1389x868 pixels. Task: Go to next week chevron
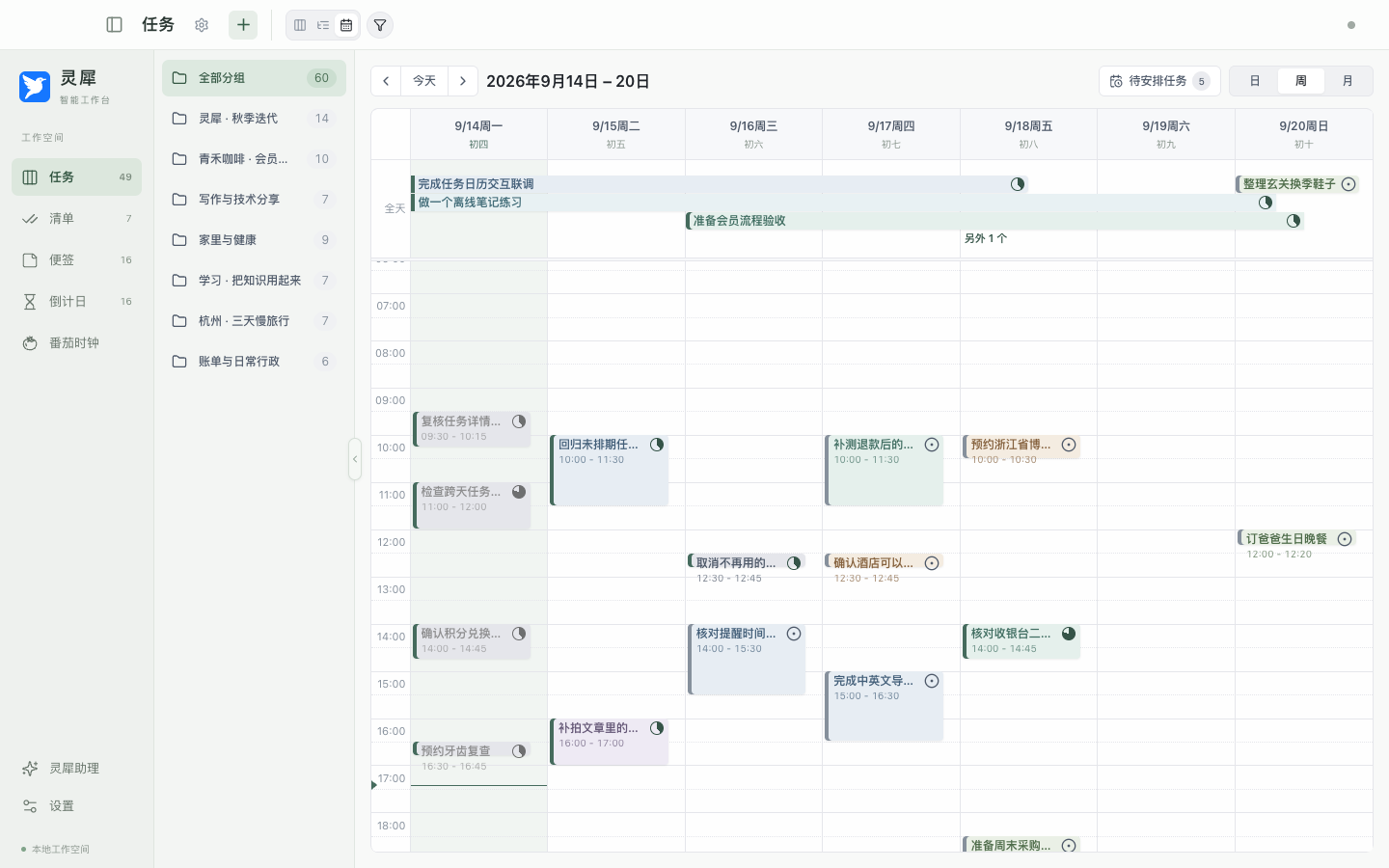click(463, 81)
